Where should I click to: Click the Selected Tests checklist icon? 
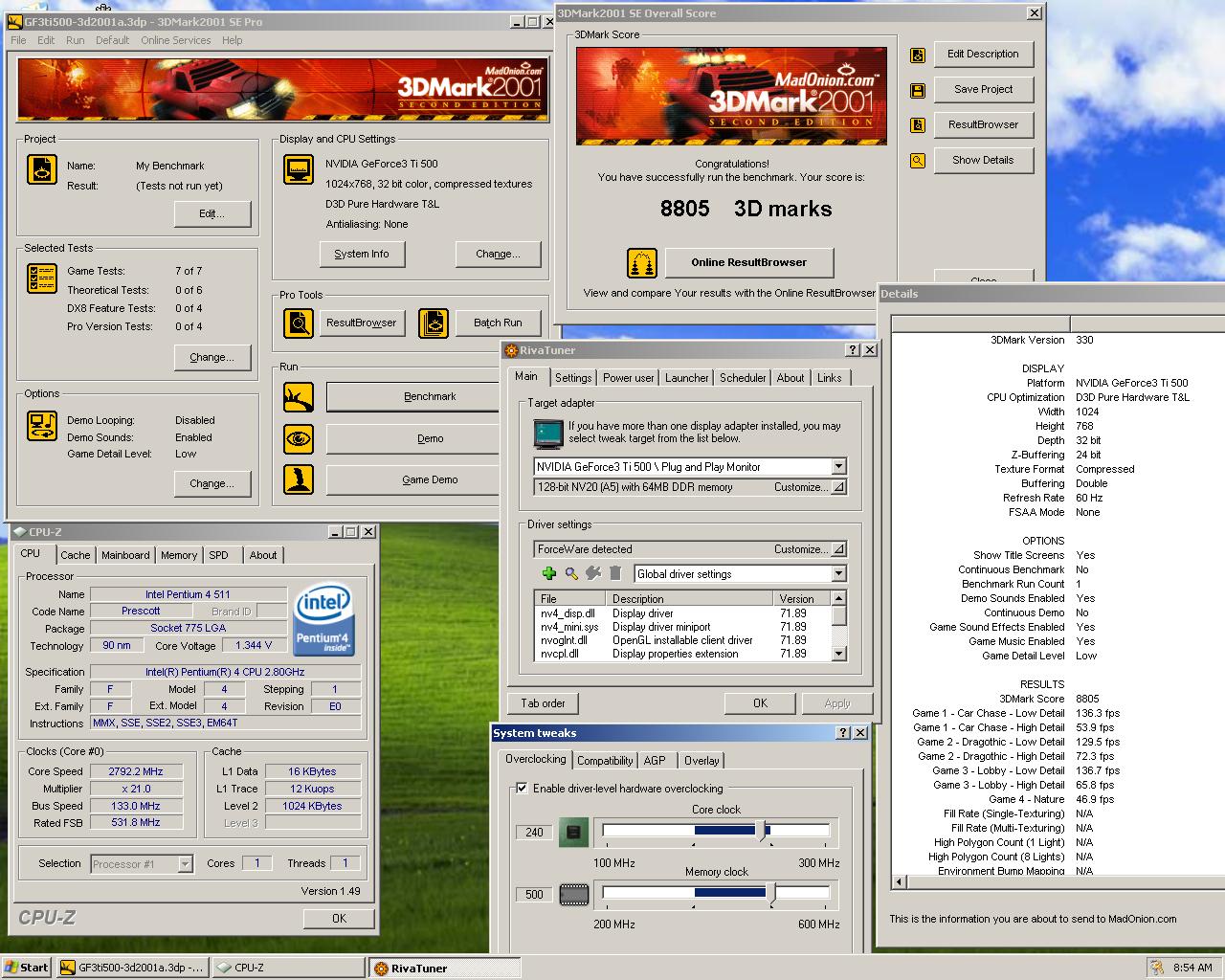tap(42, 278)
